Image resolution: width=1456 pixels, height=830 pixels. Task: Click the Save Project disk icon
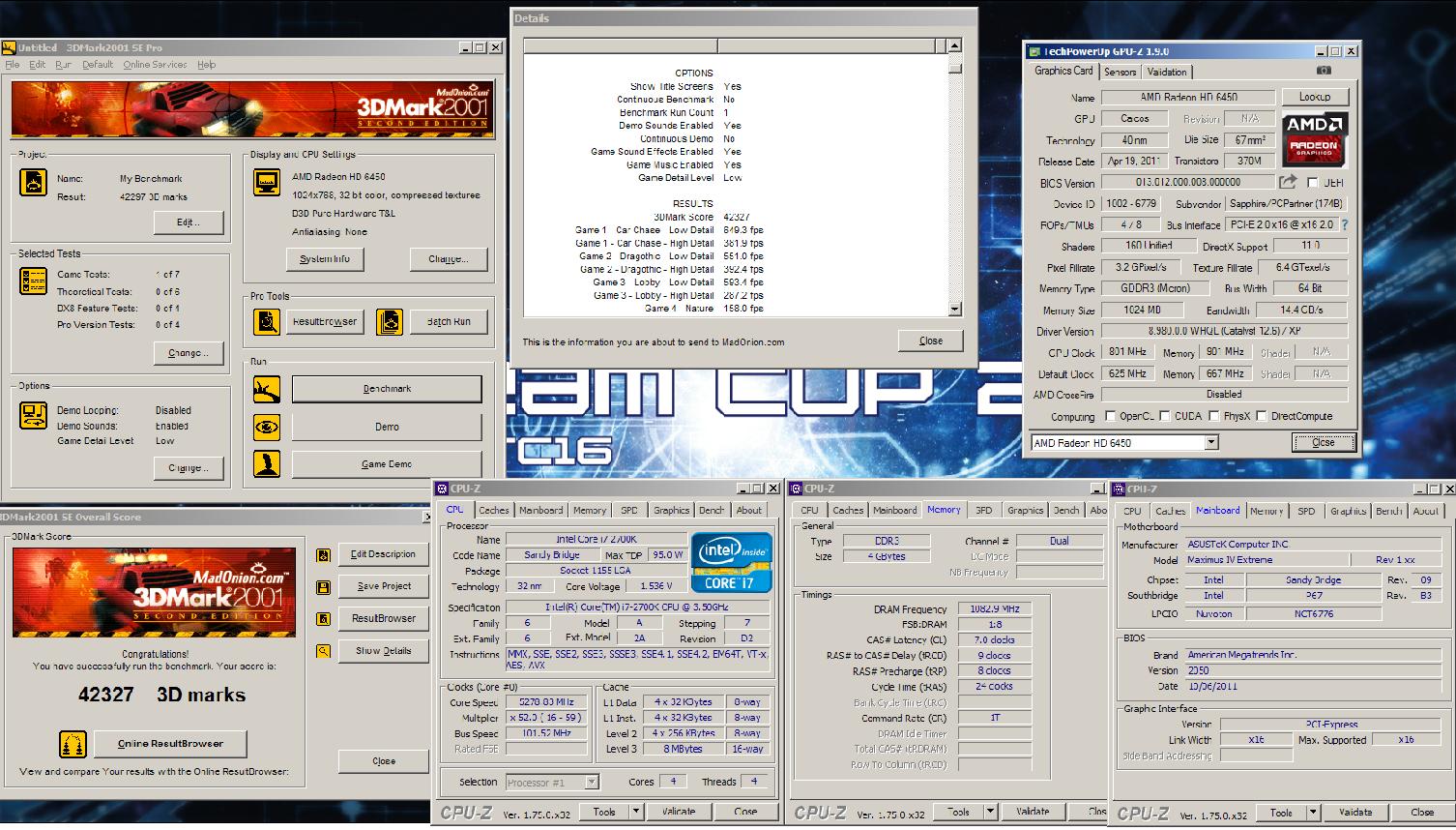coord(324,587)
